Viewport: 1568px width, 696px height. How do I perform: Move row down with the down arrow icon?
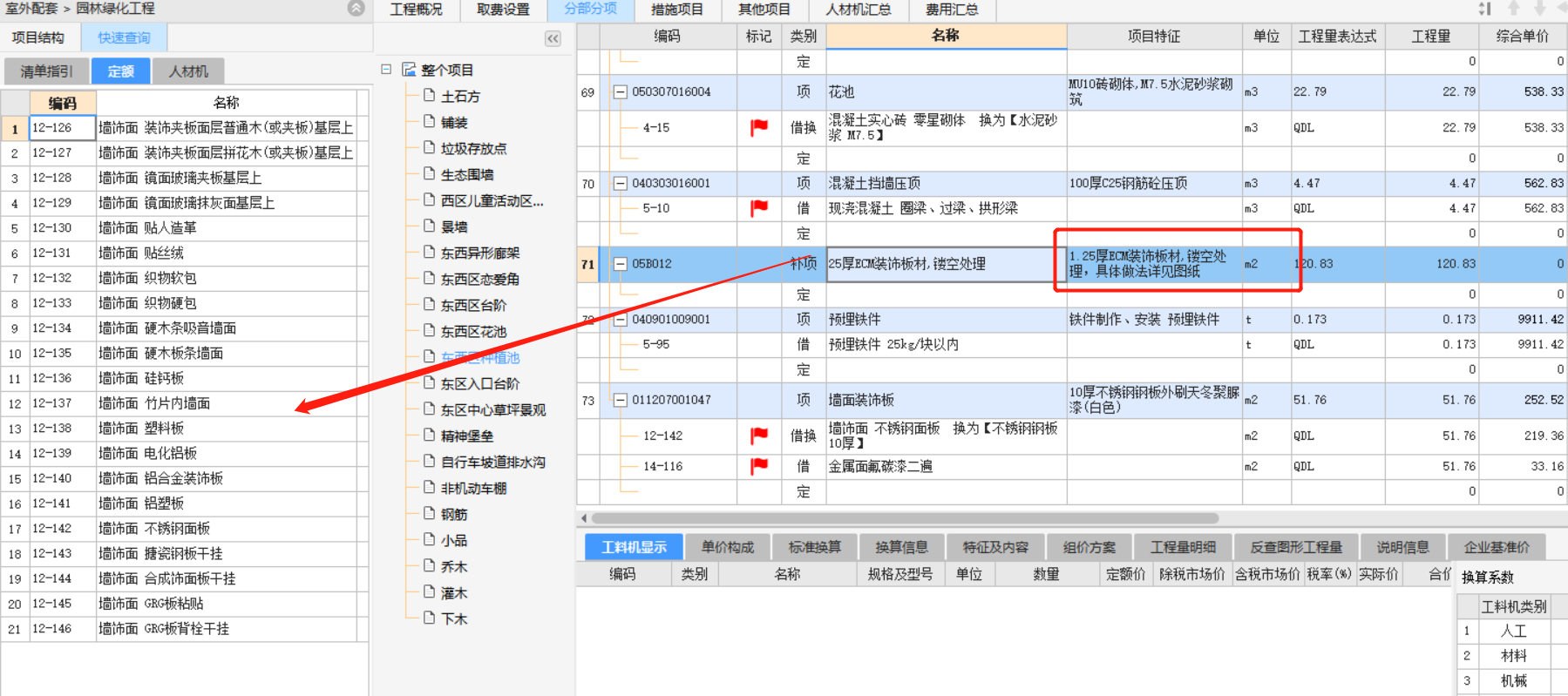(1540, 9)
